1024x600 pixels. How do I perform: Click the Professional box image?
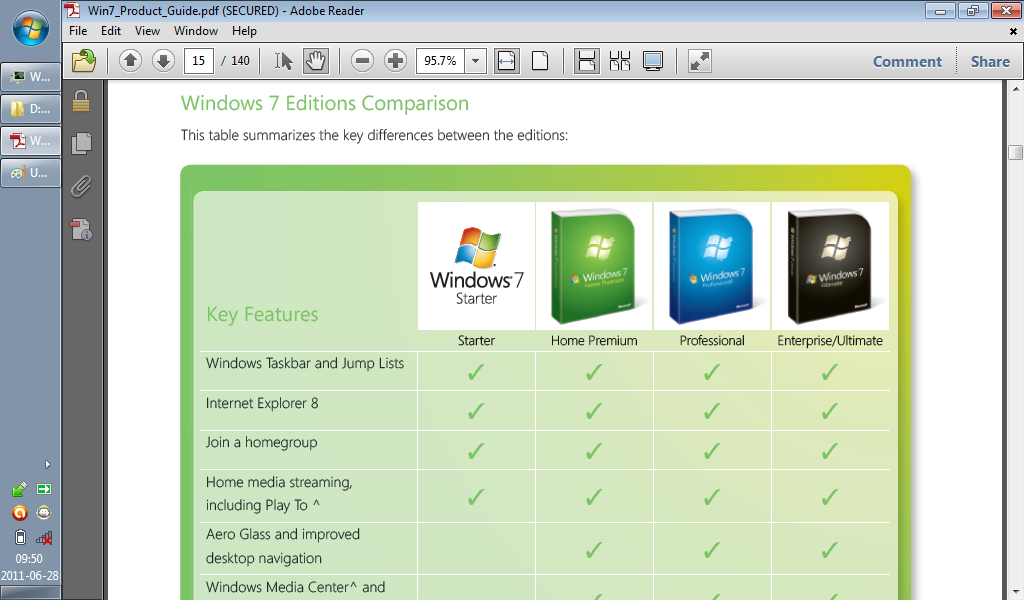[x=712, y=266]
